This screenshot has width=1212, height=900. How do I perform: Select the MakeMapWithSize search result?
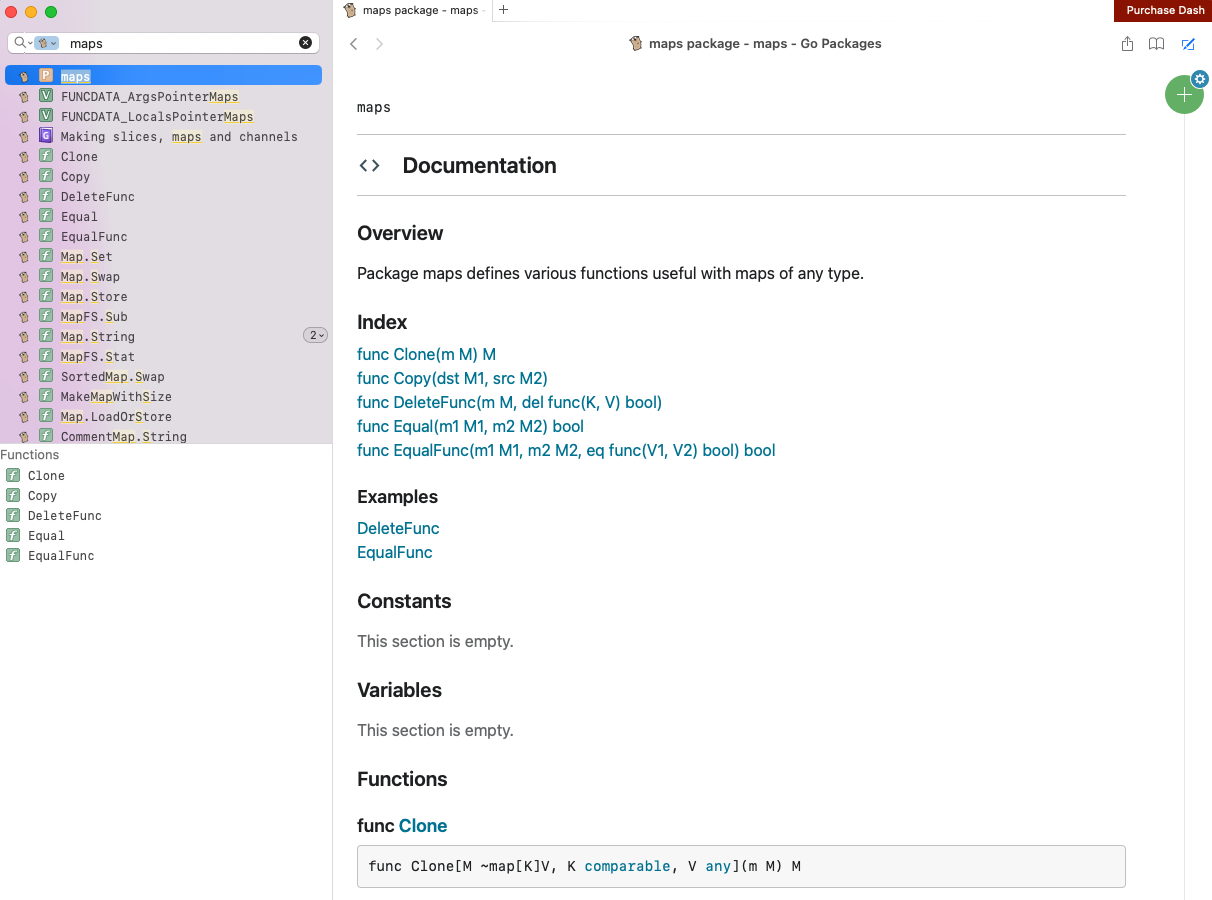coord(116,397)
